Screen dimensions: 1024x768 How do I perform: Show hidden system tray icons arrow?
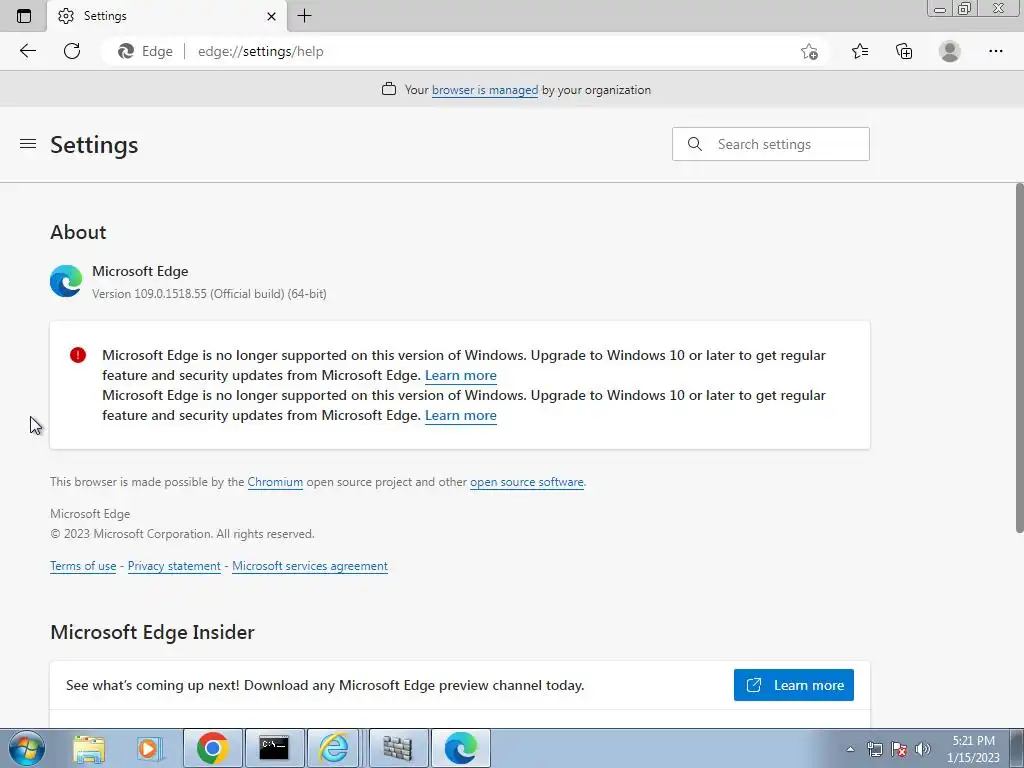click(850, 749)
